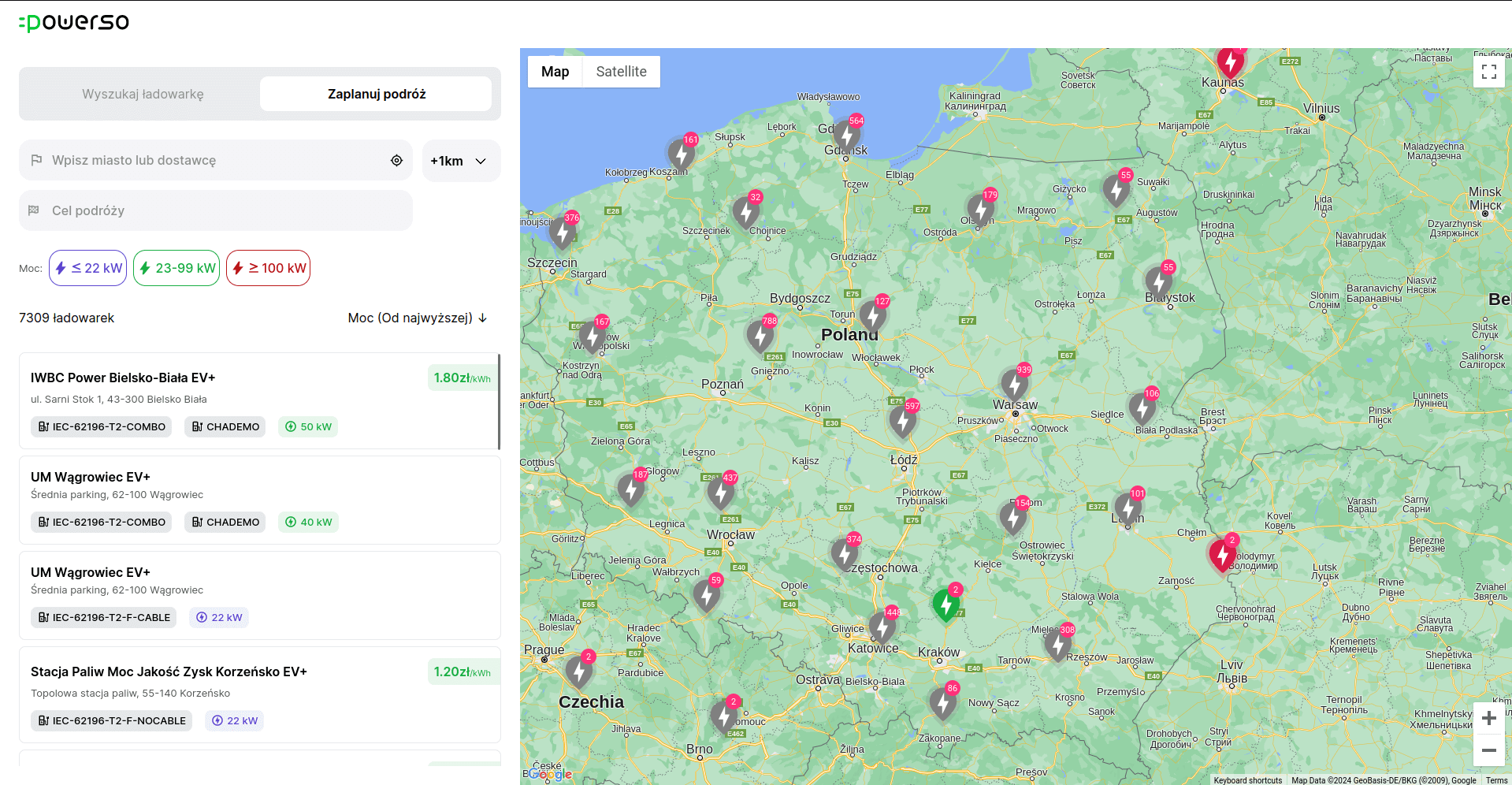Click cluster marker 187 near Głogów

pyautogui.click(x=631, y=489)
